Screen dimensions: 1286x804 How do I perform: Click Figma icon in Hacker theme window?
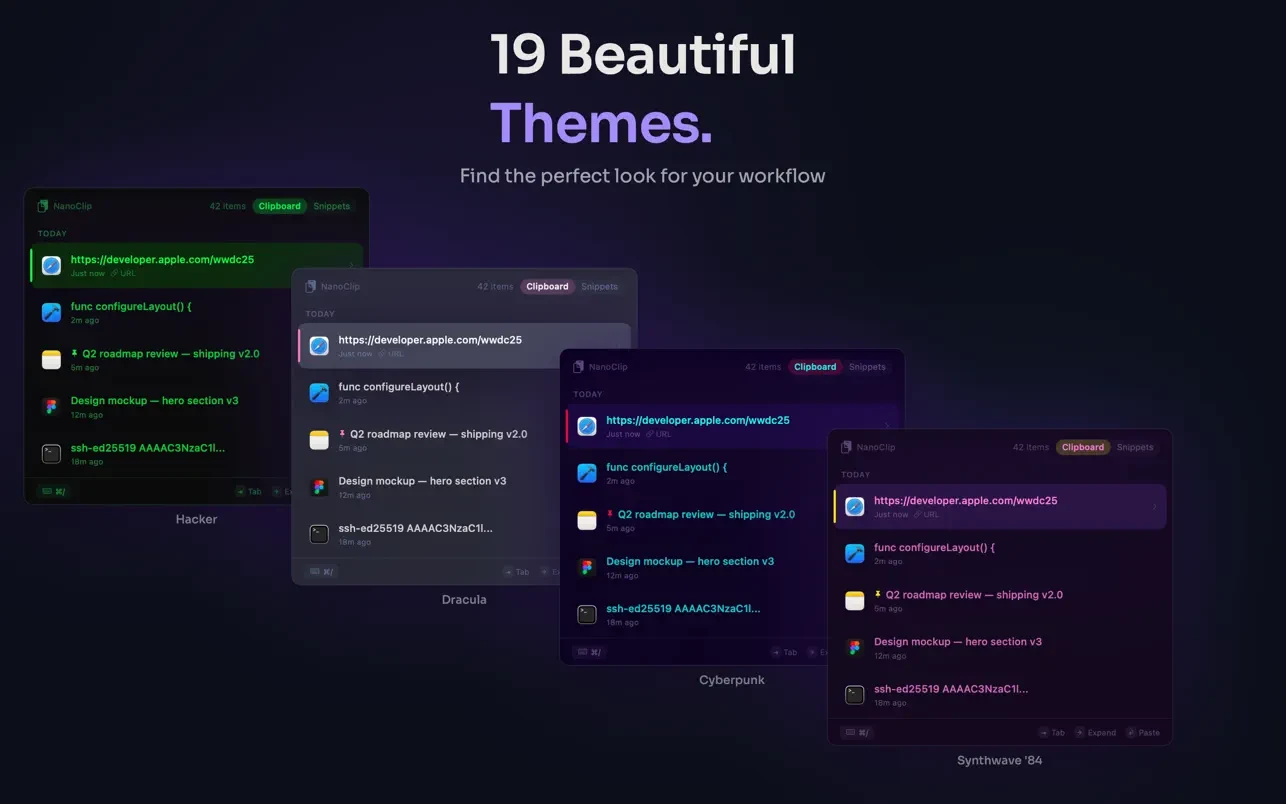[51, 407]
